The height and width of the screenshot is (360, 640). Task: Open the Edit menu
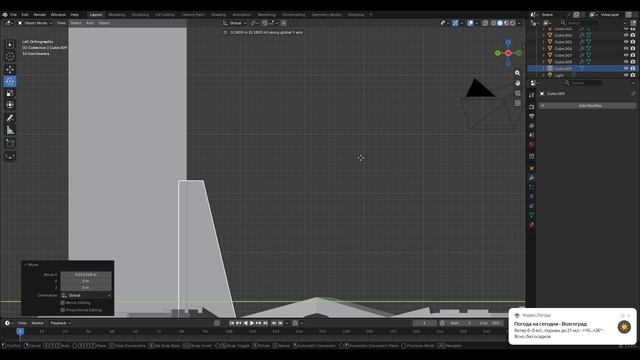coord(25,14)
